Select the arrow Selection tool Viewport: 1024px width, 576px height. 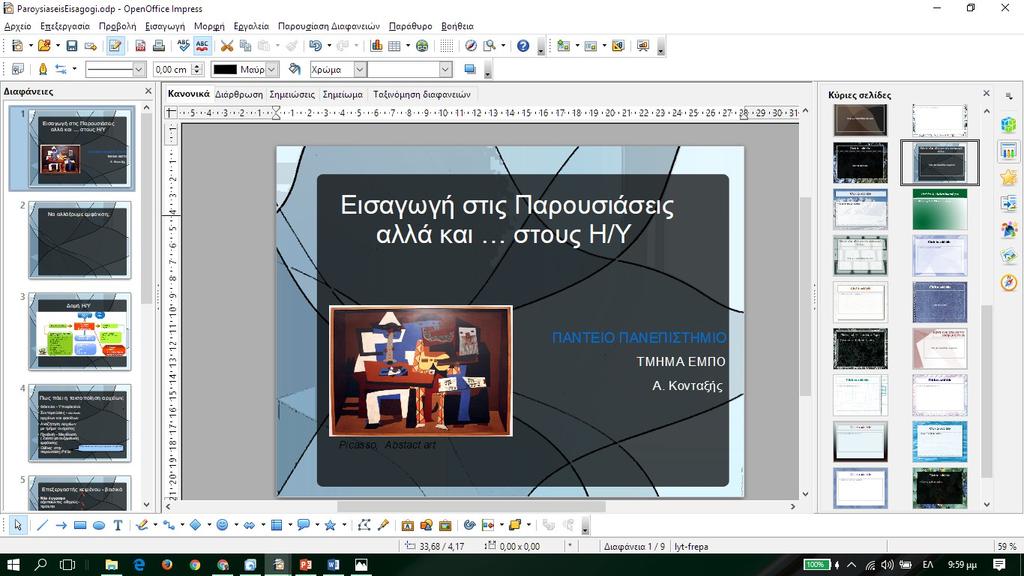18,525
